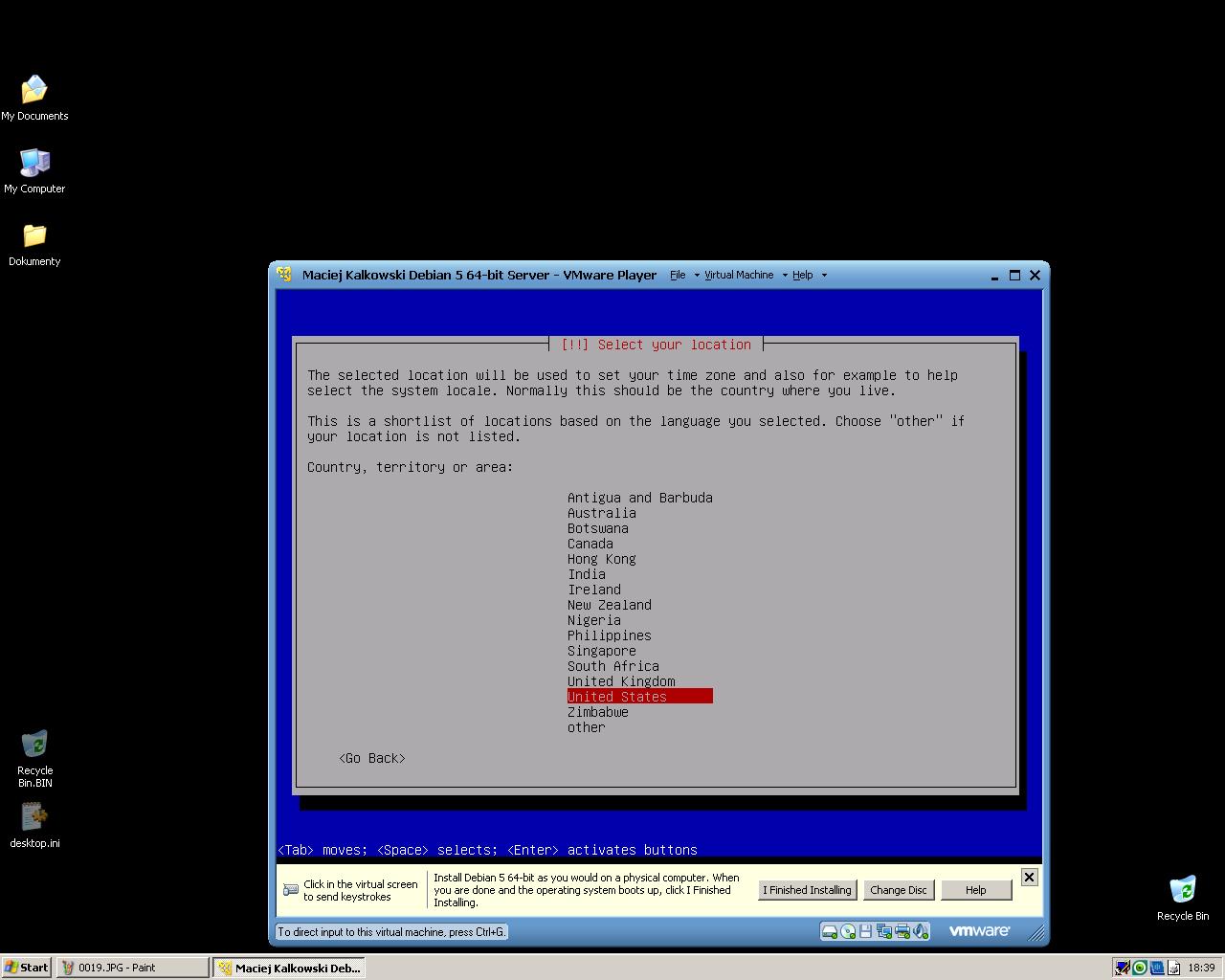Click the floppy drive status icon

865,931
